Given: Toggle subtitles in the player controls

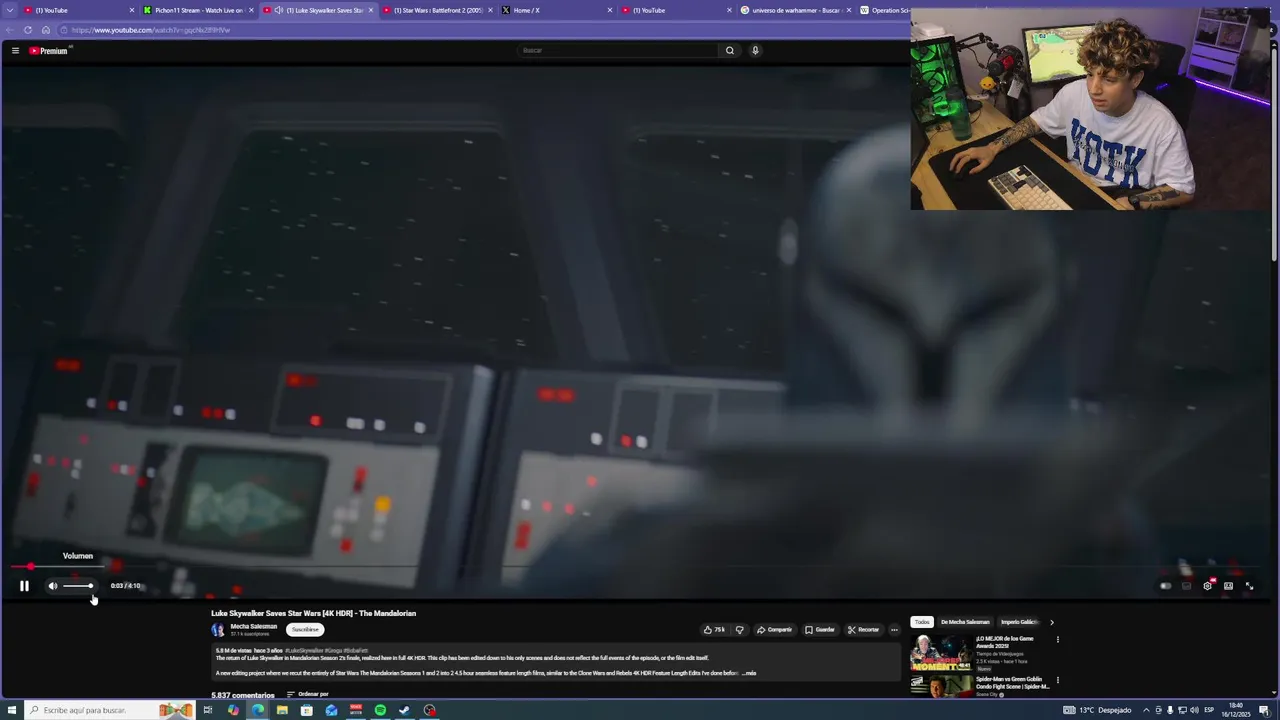Looking at the screenshot, I should 1187,586.
